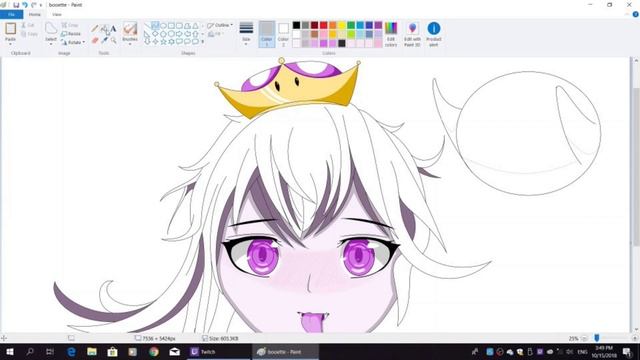The width and height of the screenshot is (640, 360).
Task: Pick the yellow color swatch
Action: click(x=342, y=25)
